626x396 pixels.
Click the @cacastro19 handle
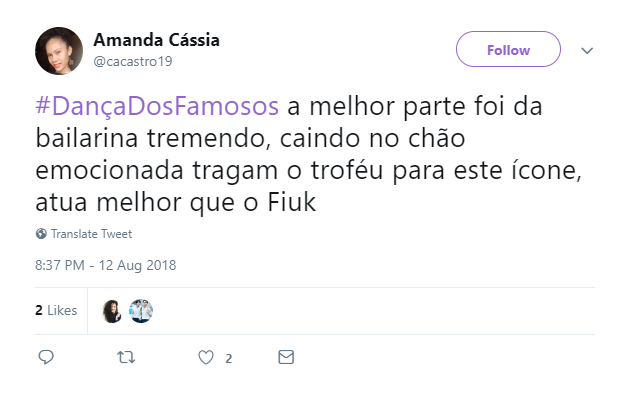tap(133, 61)
